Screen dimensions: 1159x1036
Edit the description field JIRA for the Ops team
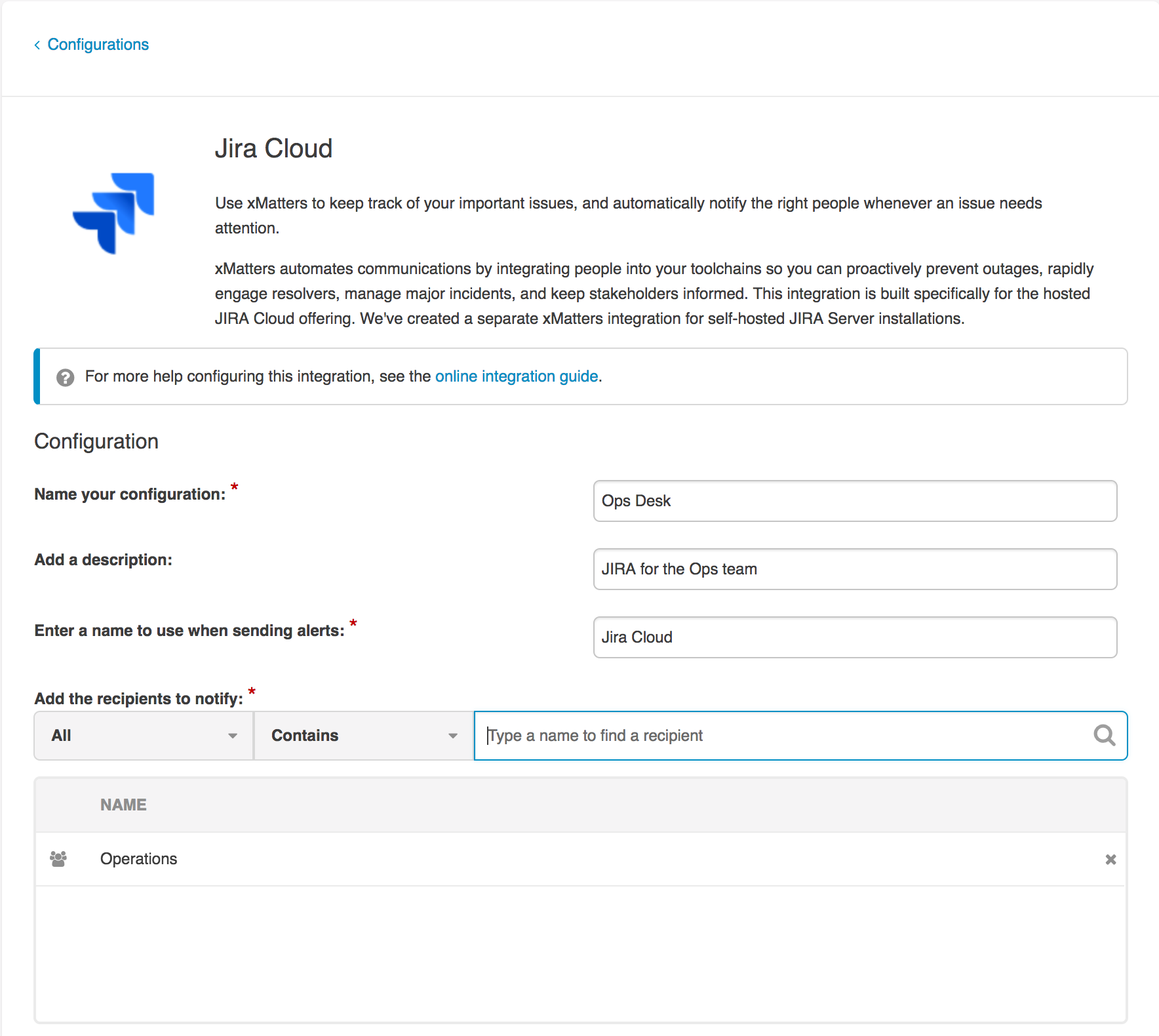click(855, 569)
